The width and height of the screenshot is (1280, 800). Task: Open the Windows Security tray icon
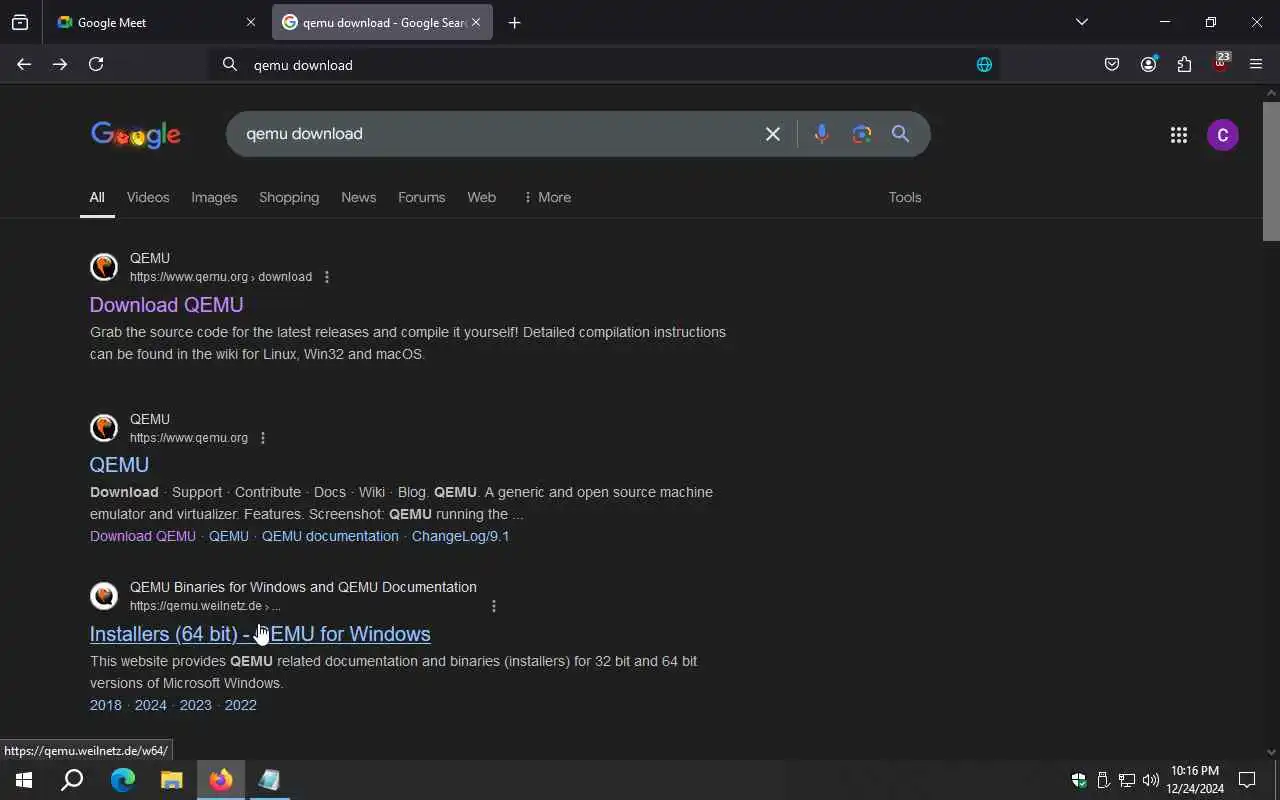pyautogui.click(x=1079, y=780)
